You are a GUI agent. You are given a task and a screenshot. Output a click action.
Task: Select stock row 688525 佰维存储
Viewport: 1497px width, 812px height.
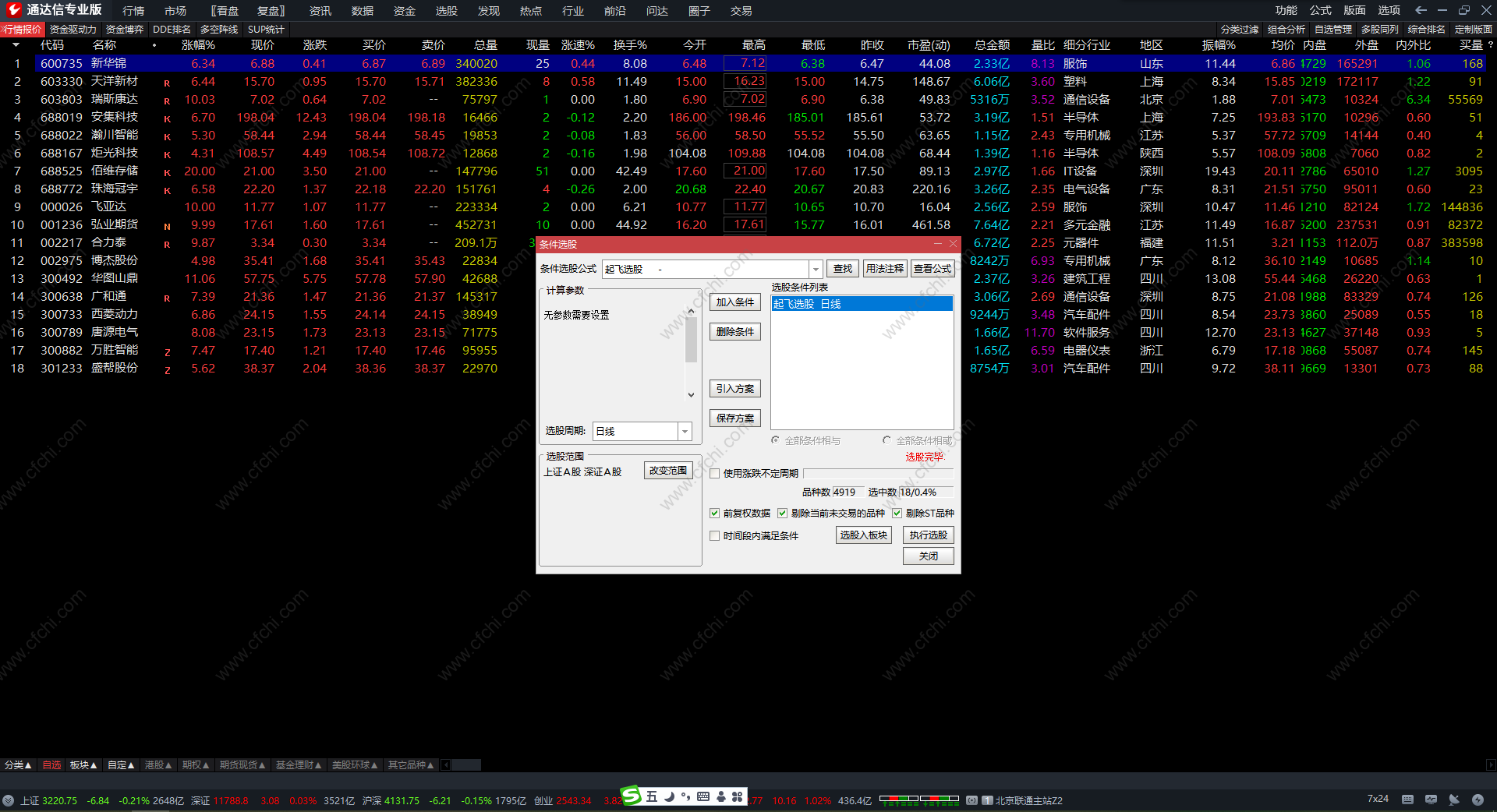tap(748, 171)
